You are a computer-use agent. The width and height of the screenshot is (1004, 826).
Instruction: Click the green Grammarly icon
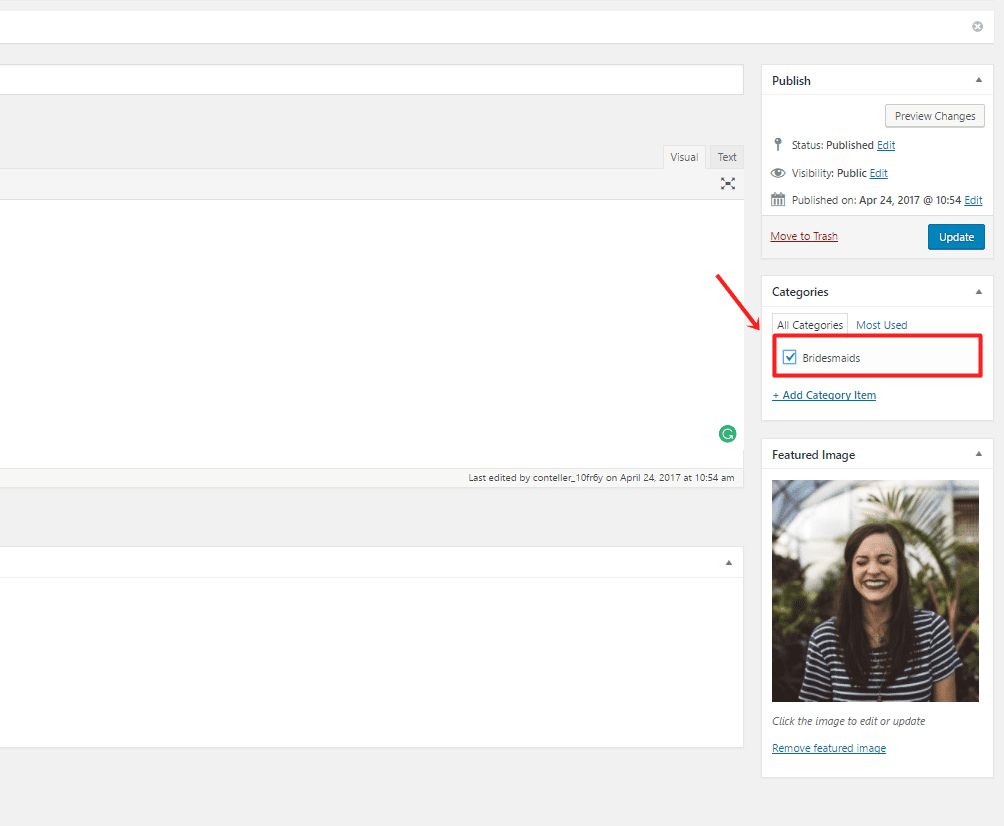pyautogui.click(x=727, y=434)
